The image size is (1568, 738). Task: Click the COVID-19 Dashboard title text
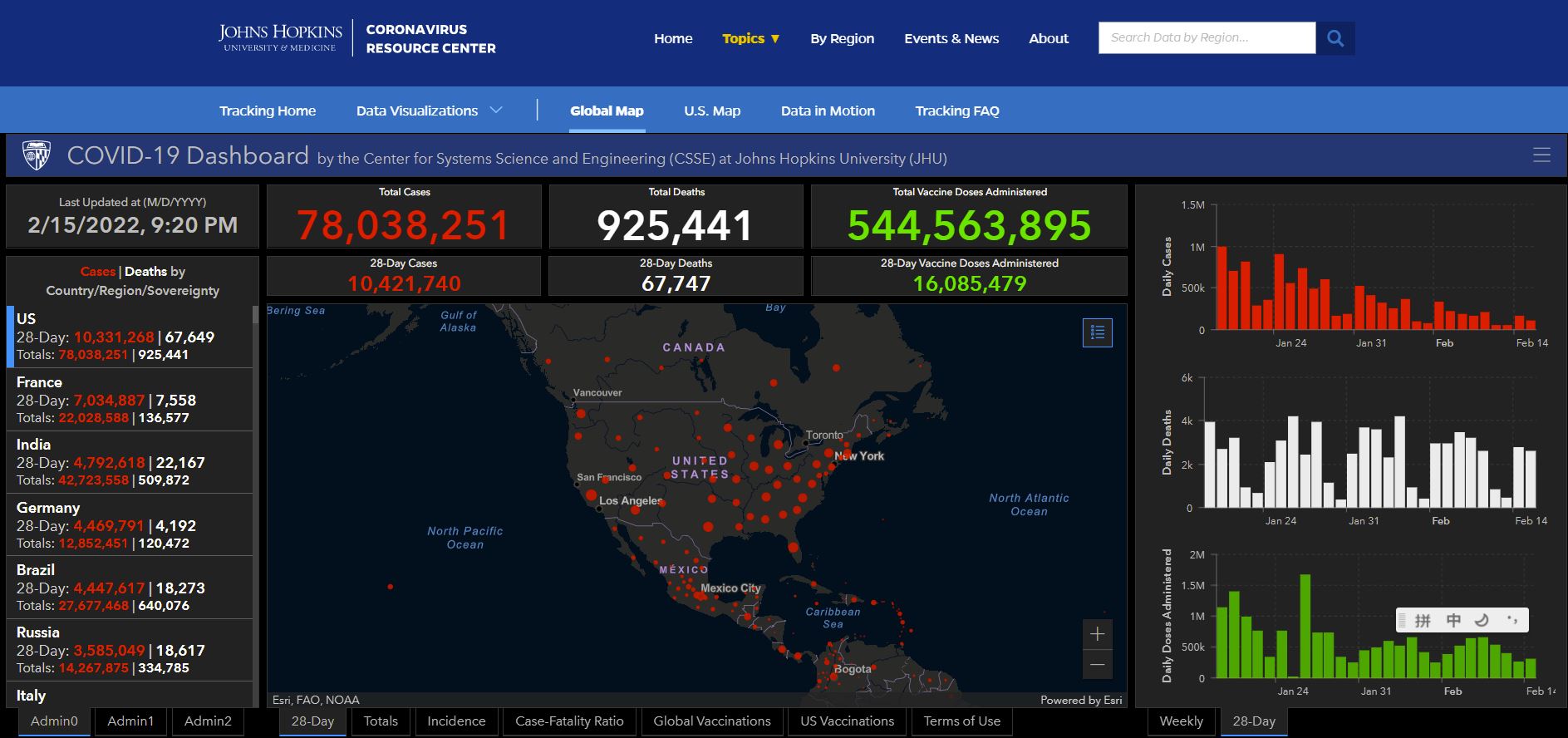[188, 155]
